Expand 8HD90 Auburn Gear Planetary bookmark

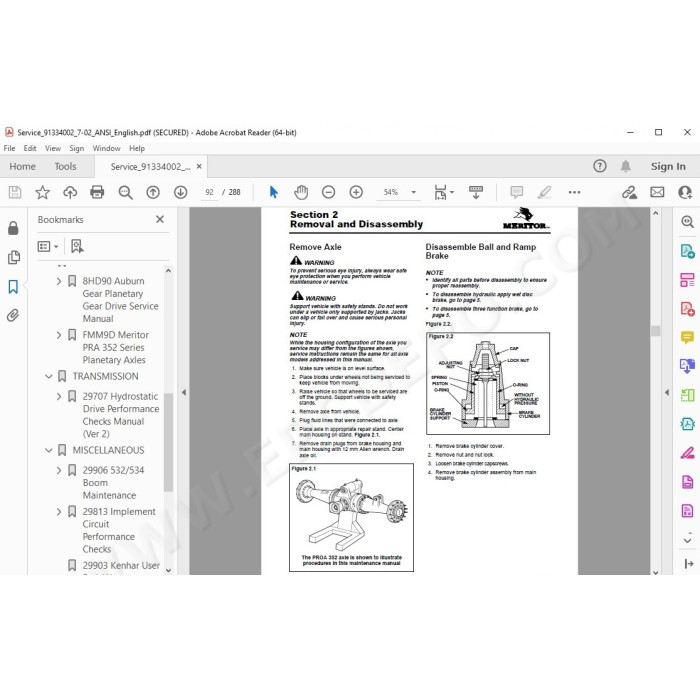59,281
